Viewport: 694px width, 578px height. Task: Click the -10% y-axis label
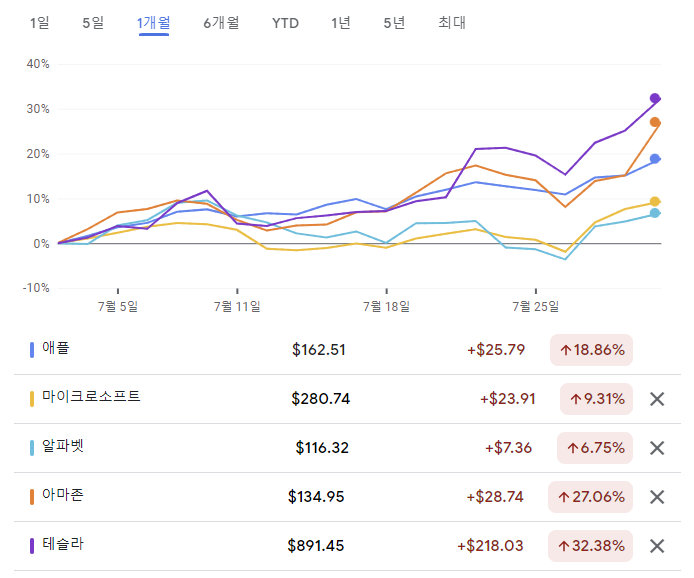pyautogui.click(x=36, y=288)
